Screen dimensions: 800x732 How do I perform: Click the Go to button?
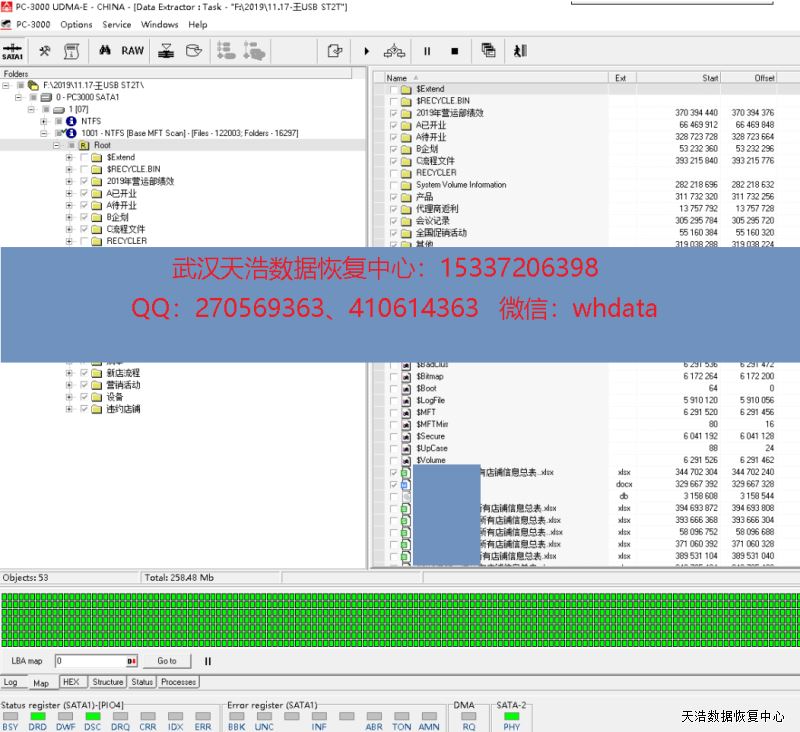[x=166, y=661]
